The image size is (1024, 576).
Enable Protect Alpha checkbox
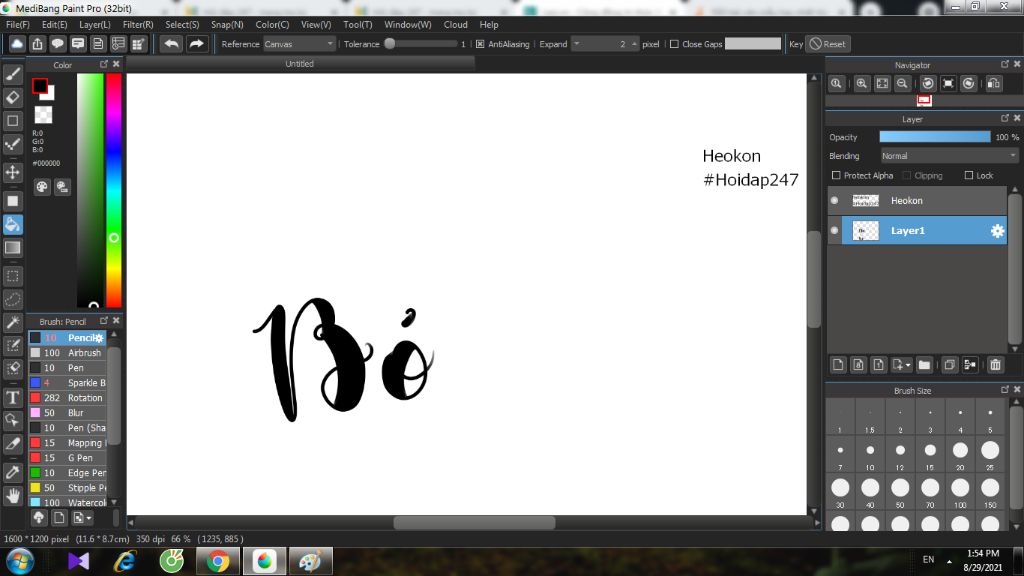tap(836, 175)
